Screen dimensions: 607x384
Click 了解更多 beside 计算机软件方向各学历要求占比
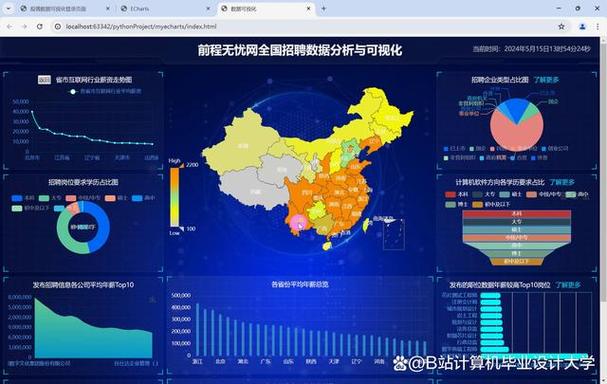[562, 182]
